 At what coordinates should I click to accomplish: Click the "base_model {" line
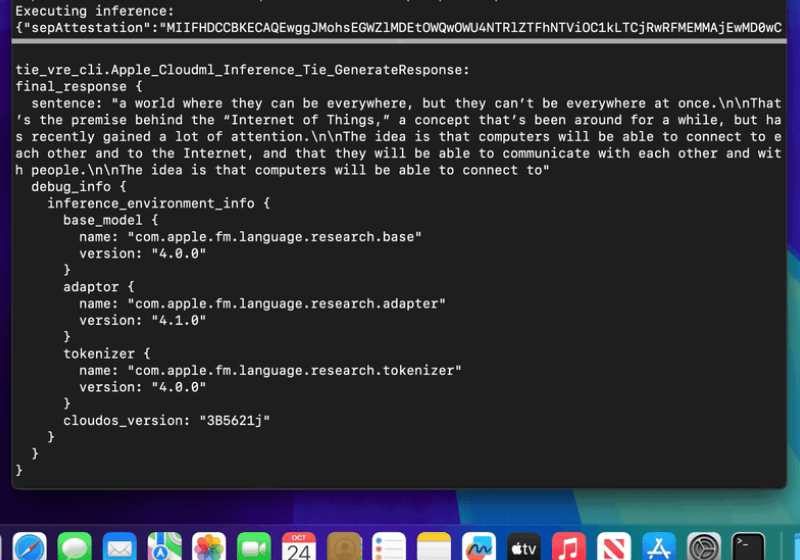[x=111, y=220]
